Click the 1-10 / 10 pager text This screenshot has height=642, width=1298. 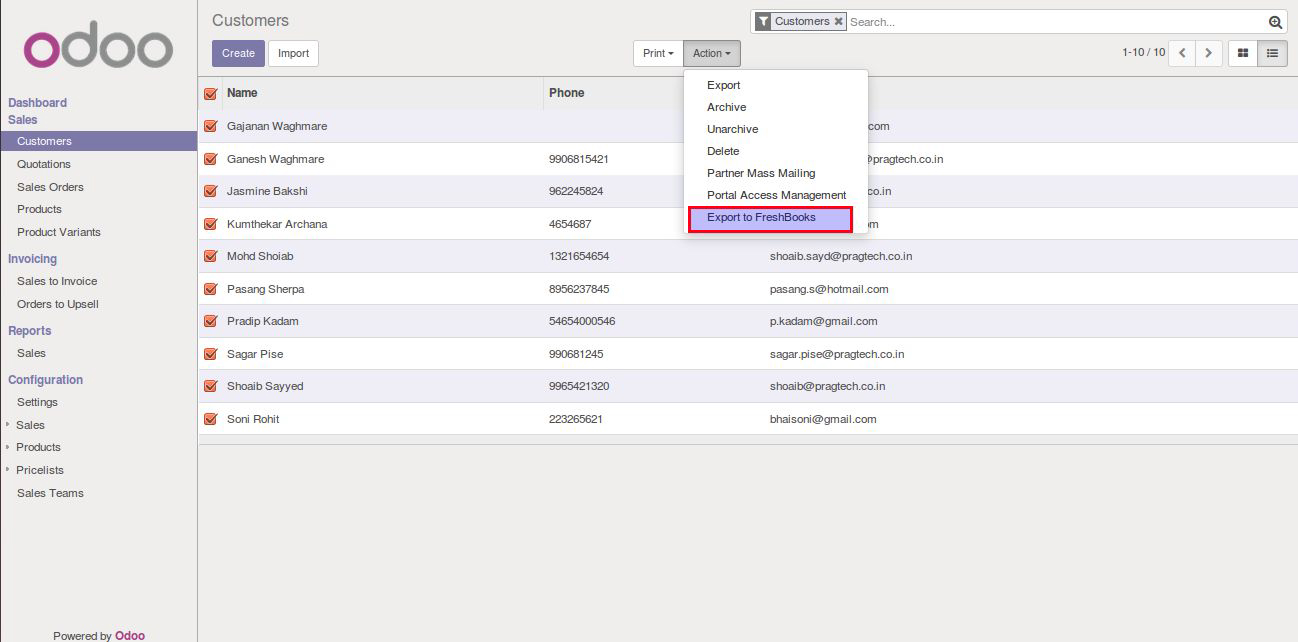[x=1143, y=53]
